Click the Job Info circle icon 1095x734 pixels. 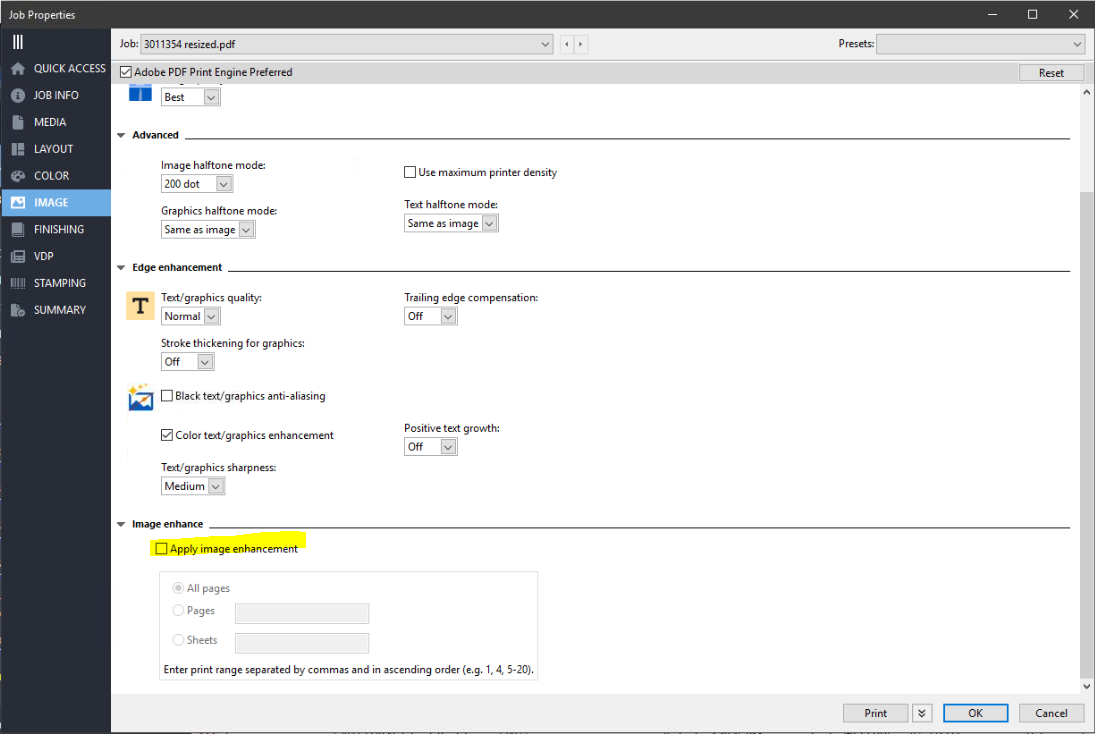[x=18, y=95]
